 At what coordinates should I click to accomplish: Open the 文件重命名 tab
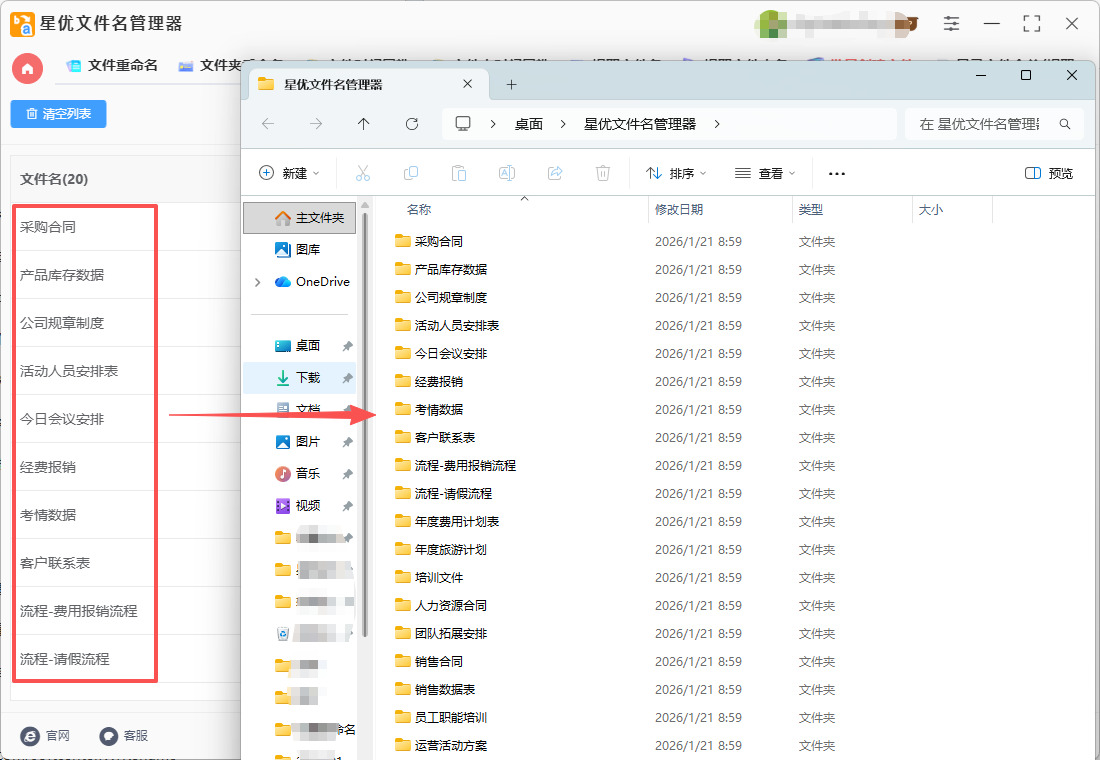(x=112, y=66)
